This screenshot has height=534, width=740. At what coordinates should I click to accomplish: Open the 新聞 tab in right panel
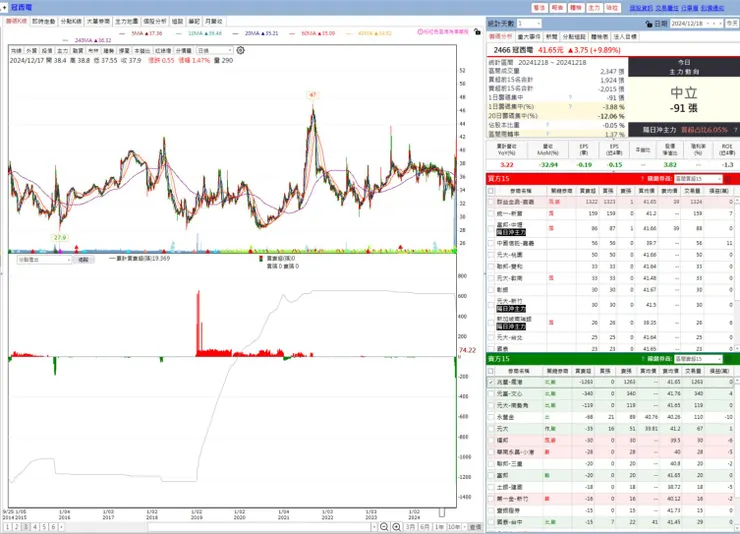coord(552,36)
